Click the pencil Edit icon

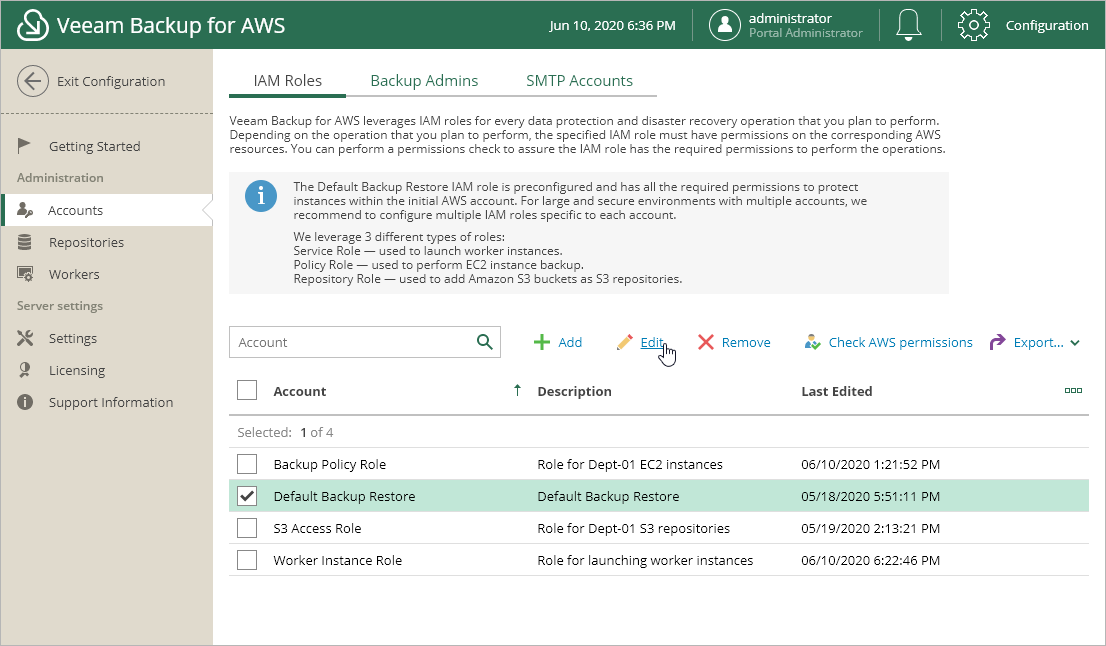pyautogui.click(x=624, y=342)
